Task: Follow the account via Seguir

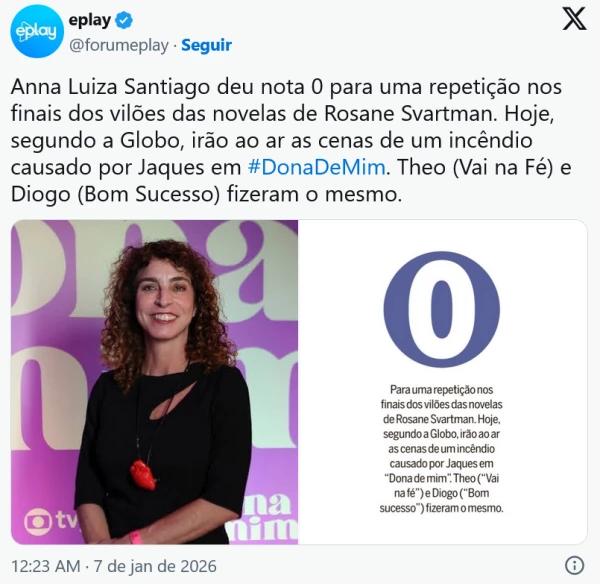Action: (206, 45)
